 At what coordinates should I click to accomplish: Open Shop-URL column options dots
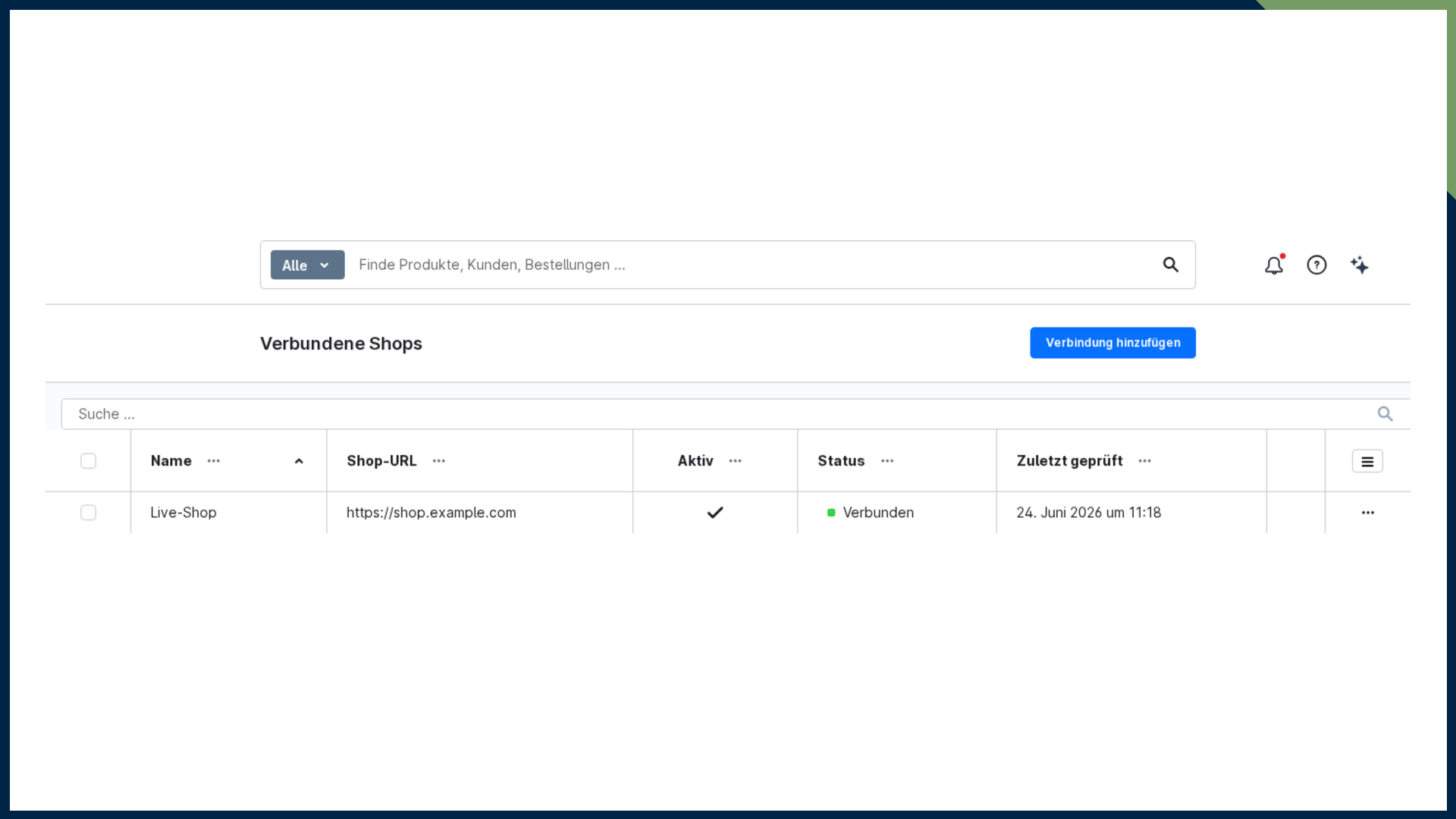pyautogui.click(x=439, y=461)
